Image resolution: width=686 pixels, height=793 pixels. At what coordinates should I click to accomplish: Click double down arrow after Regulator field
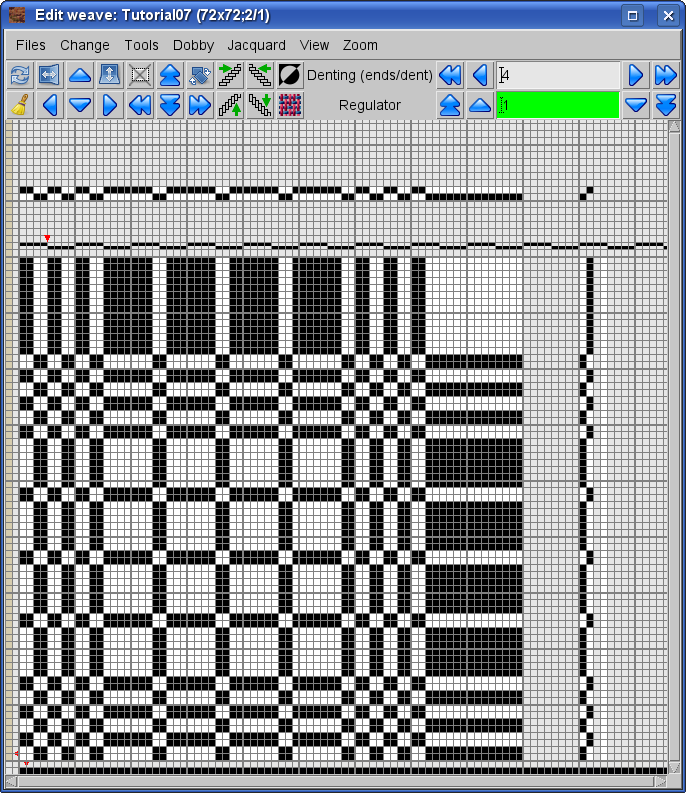666,105
